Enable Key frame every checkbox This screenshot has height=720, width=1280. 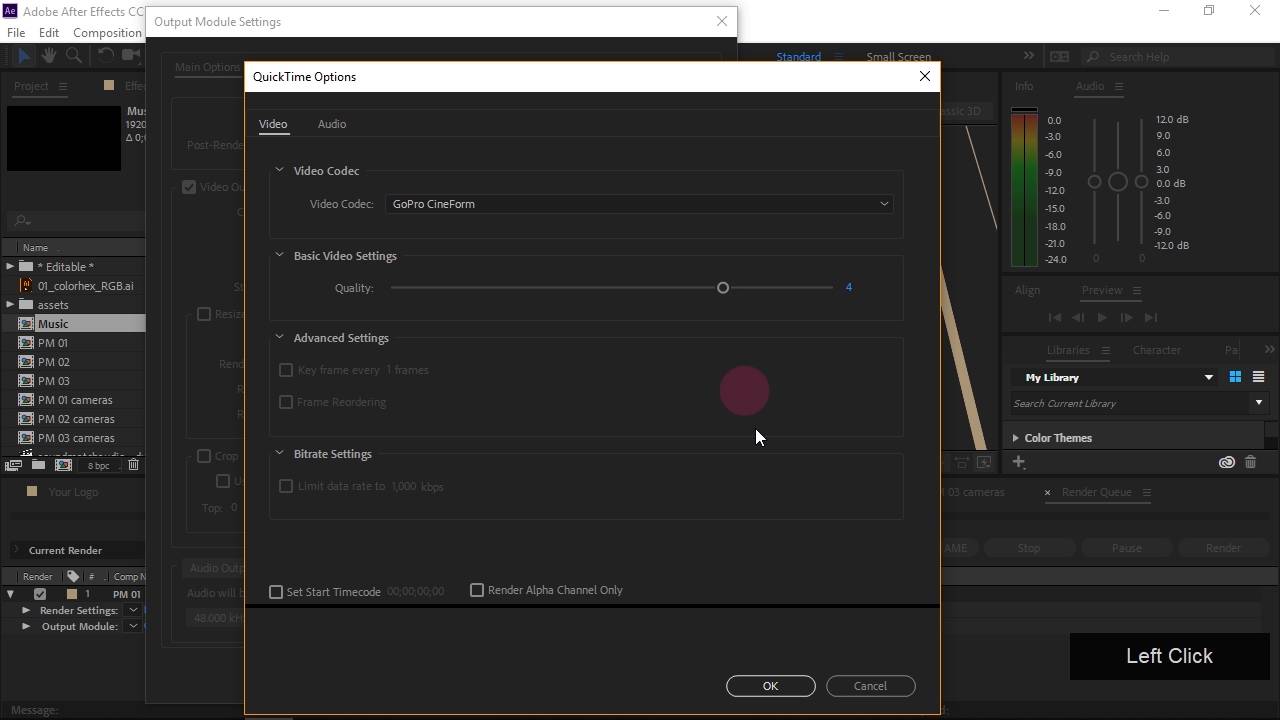pos(286,370)
